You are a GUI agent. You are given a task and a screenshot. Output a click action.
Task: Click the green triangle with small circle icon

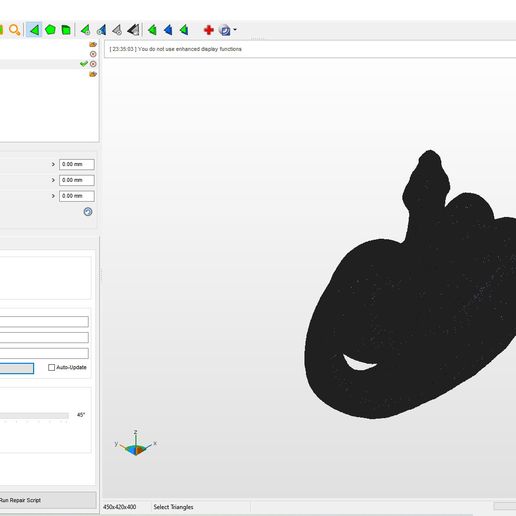tap(85, 30)
